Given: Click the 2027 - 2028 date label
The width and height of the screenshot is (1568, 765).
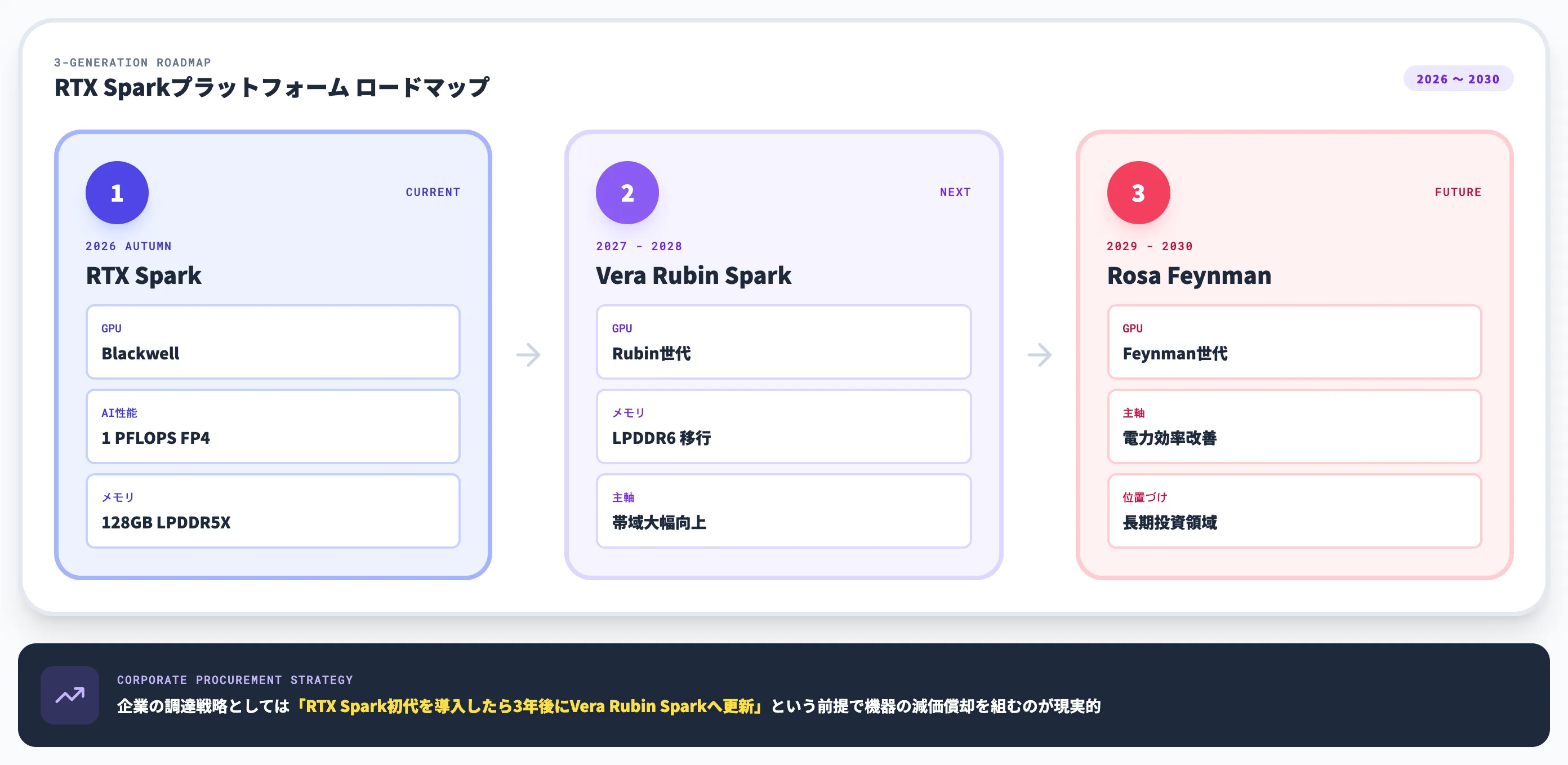Looking at the screenshot, I should [639, 247].
